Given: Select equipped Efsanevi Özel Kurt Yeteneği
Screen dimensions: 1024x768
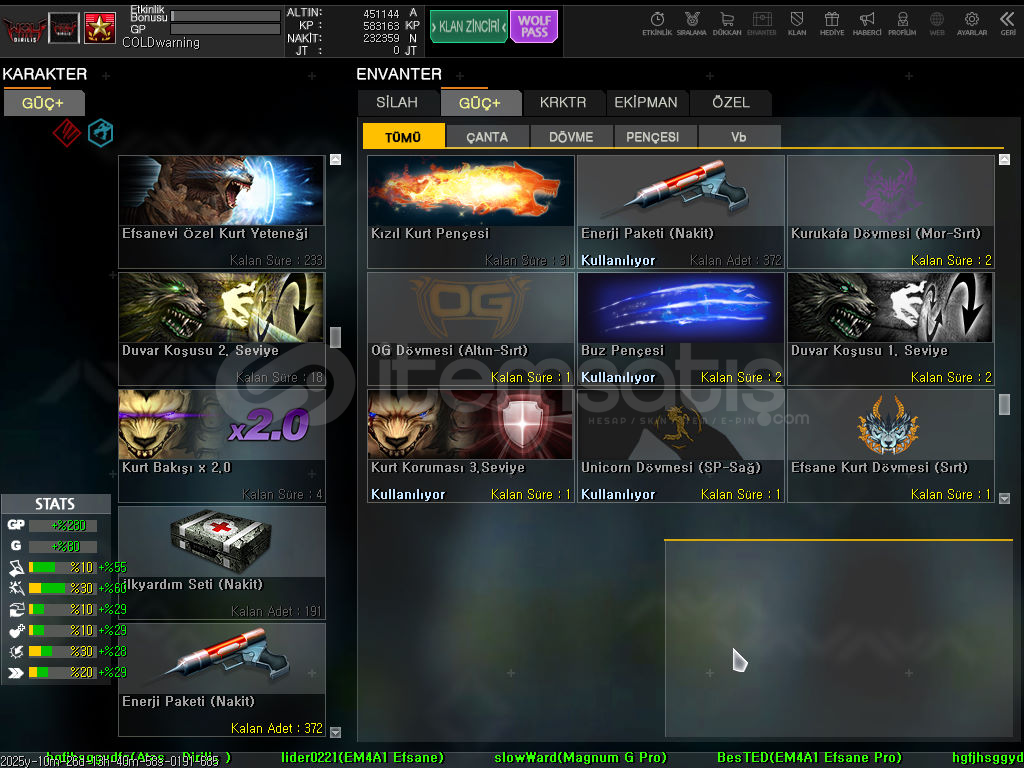Looking at the screenshot, I should (221, 212).
